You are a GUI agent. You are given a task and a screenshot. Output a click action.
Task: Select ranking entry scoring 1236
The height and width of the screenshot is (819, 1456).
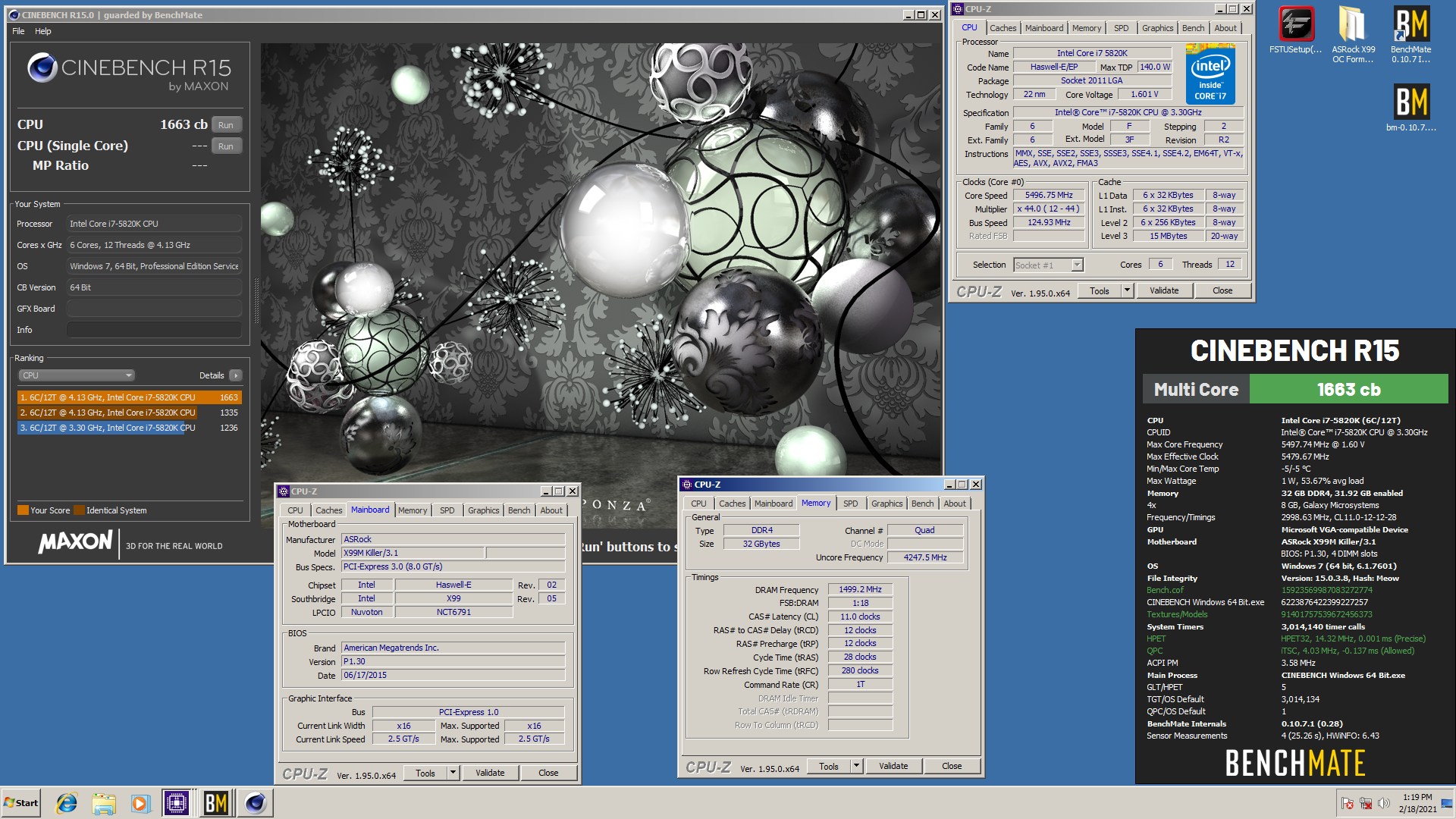pyautogui.click(x=129, y=428)
